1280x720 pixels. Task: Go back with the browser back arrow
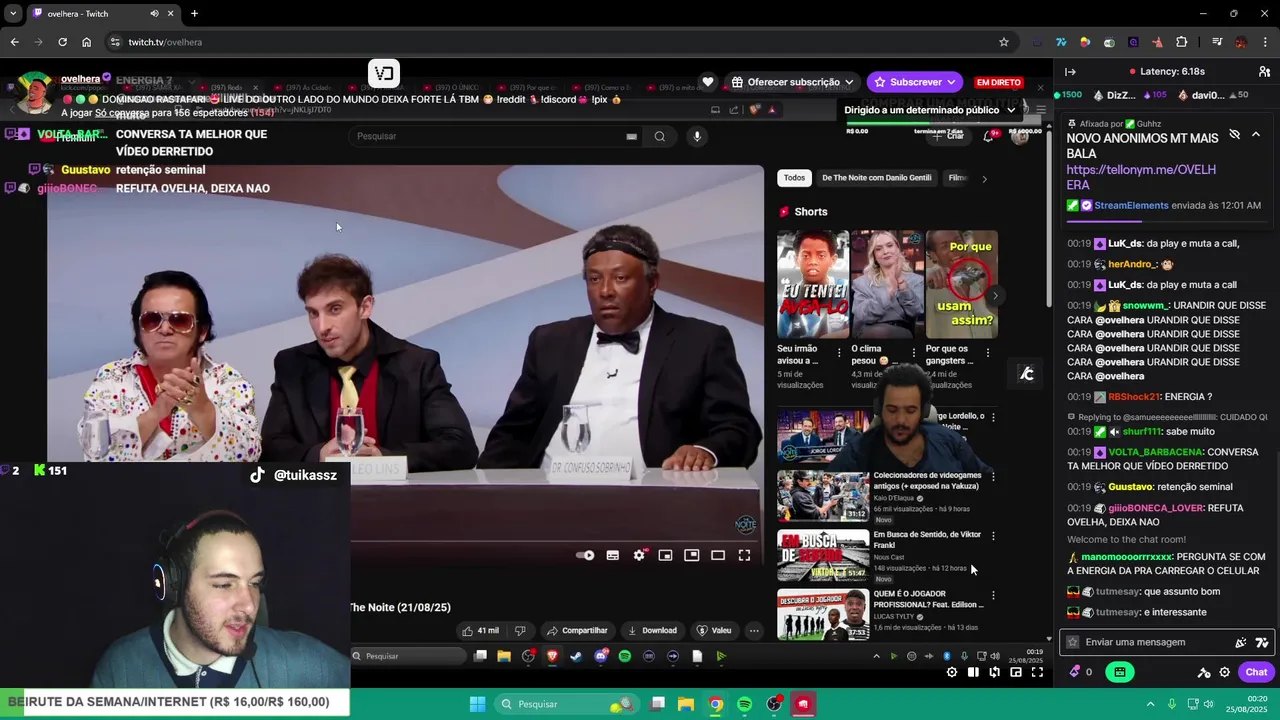click(14, 42)
